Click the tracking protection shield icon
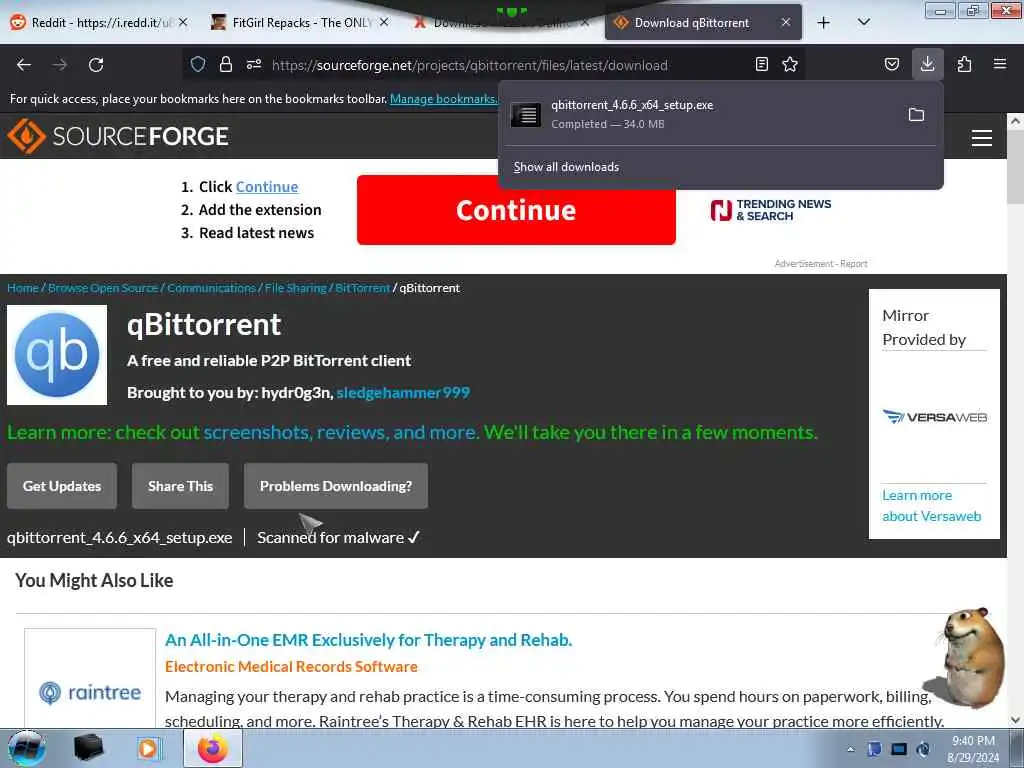The image size is (1024, 768). pos(198,64)
